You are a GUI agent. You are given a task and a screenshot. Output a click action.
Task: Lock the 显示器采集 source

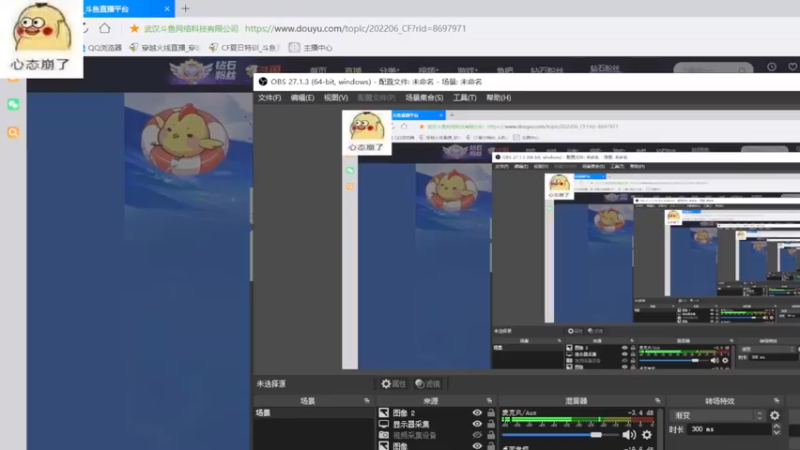pos(491,423)
